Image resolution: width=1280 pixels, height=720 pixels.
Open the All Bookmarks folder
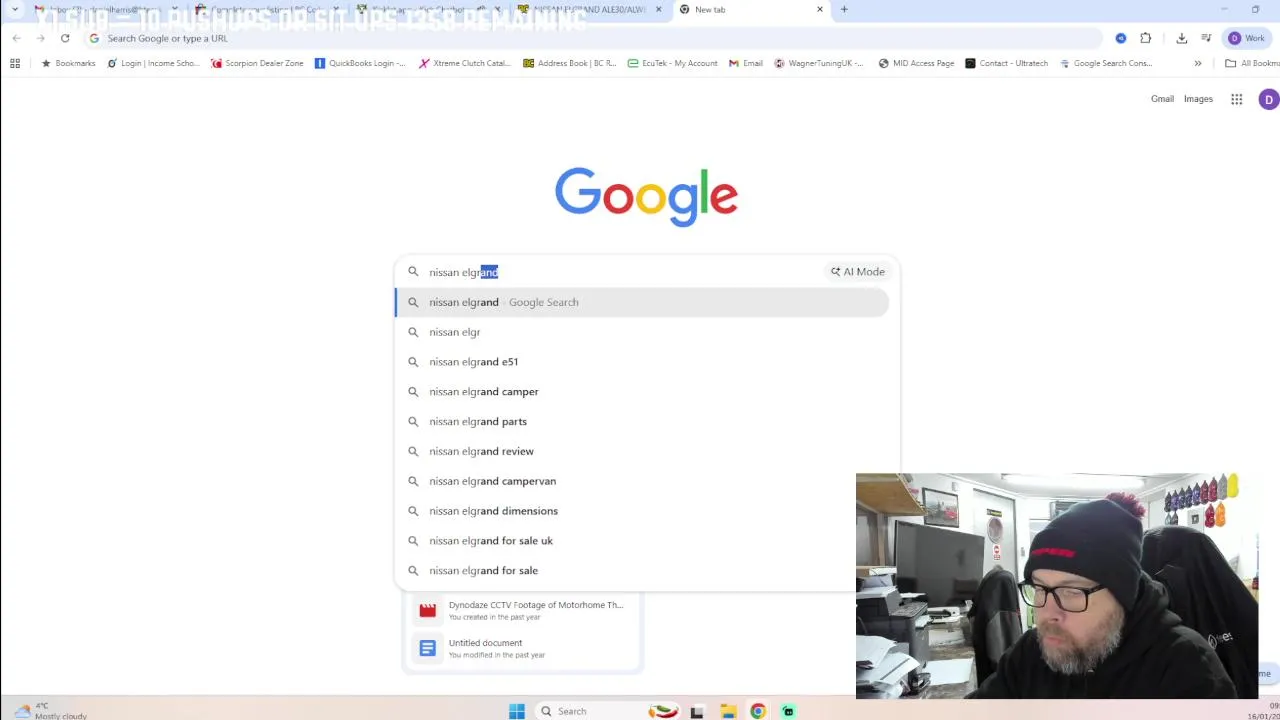click(x=1252, y=63)
